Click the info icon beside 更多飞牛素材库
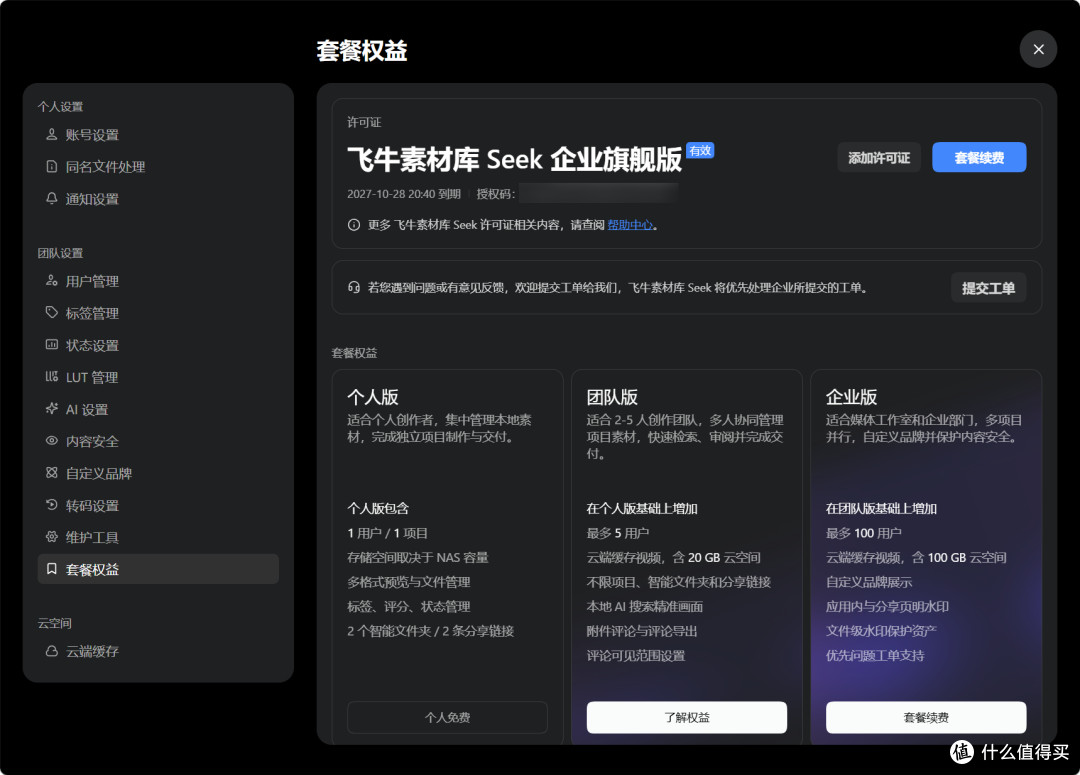The width and height of the screenshot is (1080, 775). tap(354, 225)
